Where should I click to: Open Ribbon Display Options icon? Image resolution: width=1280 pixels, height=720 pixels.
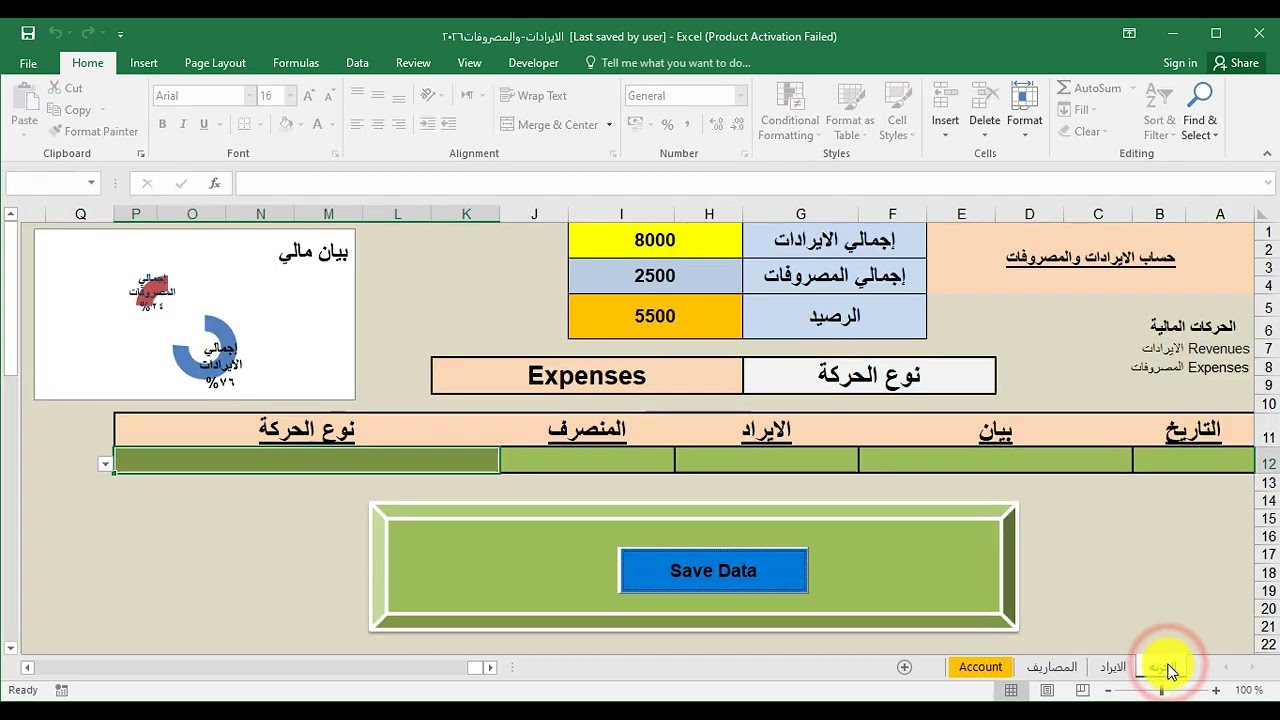(x=1129, y=33)
